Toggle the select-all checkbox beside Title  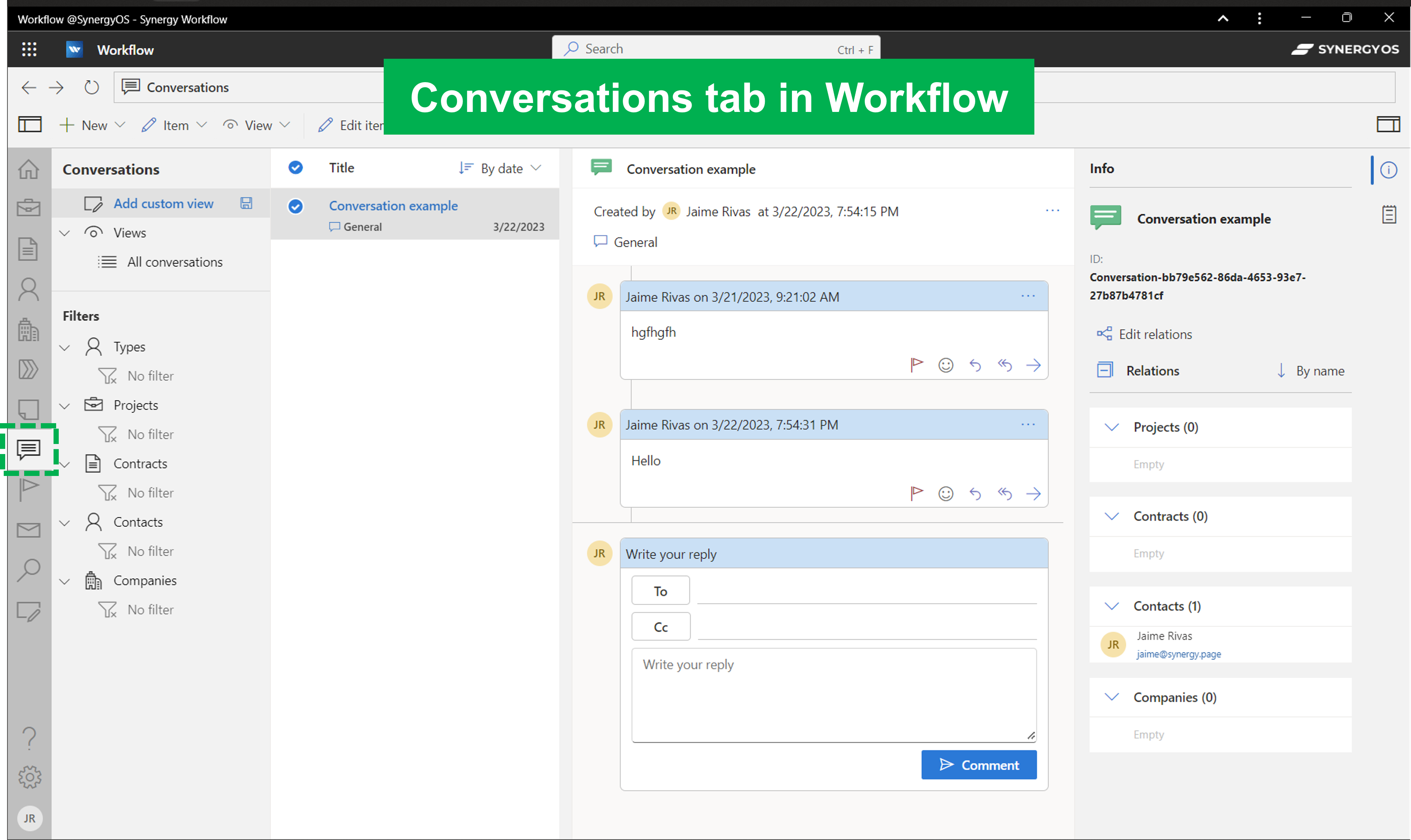(296, 168)
